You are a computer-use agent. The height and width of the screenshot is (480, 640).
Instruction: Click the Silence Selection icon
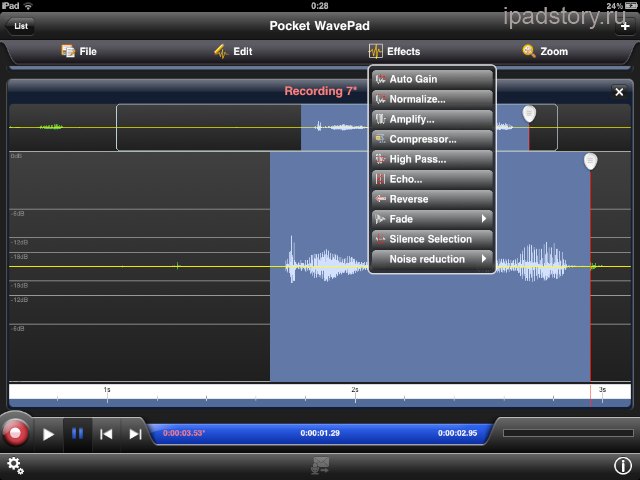(x=380, y=239)
